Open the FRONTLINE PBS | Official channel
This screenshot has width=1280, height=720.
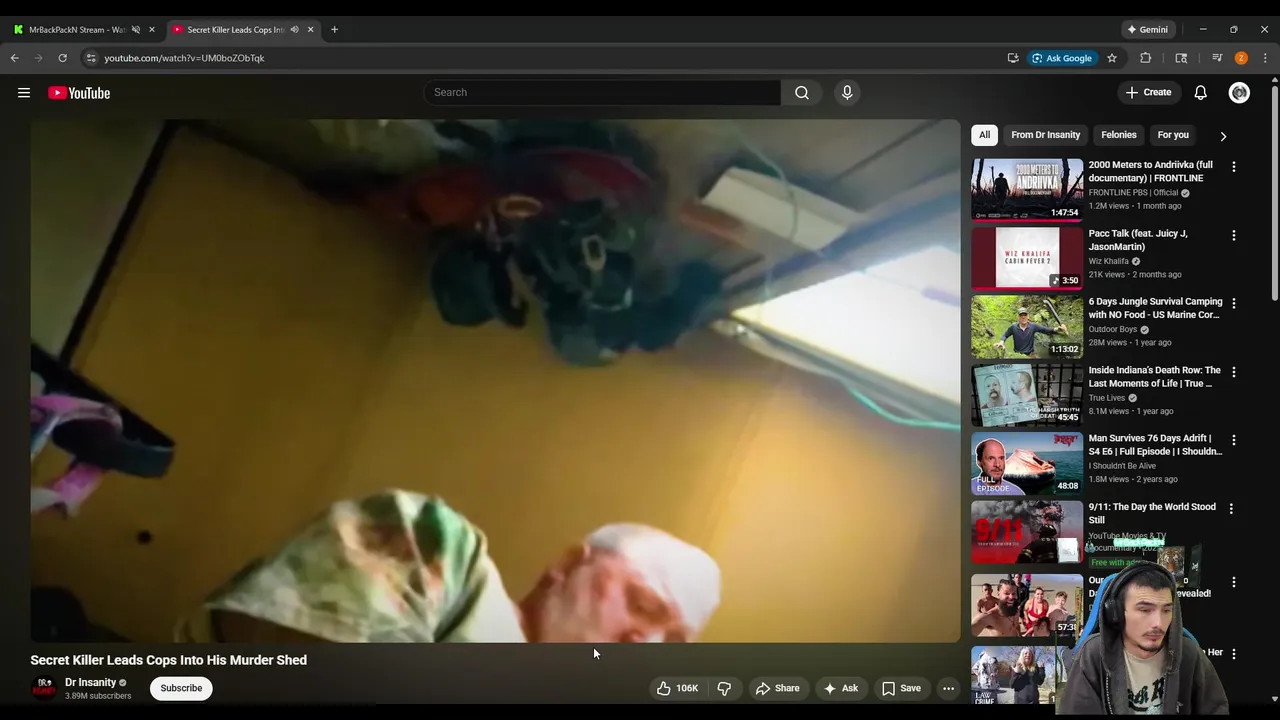coord(1133,193)
